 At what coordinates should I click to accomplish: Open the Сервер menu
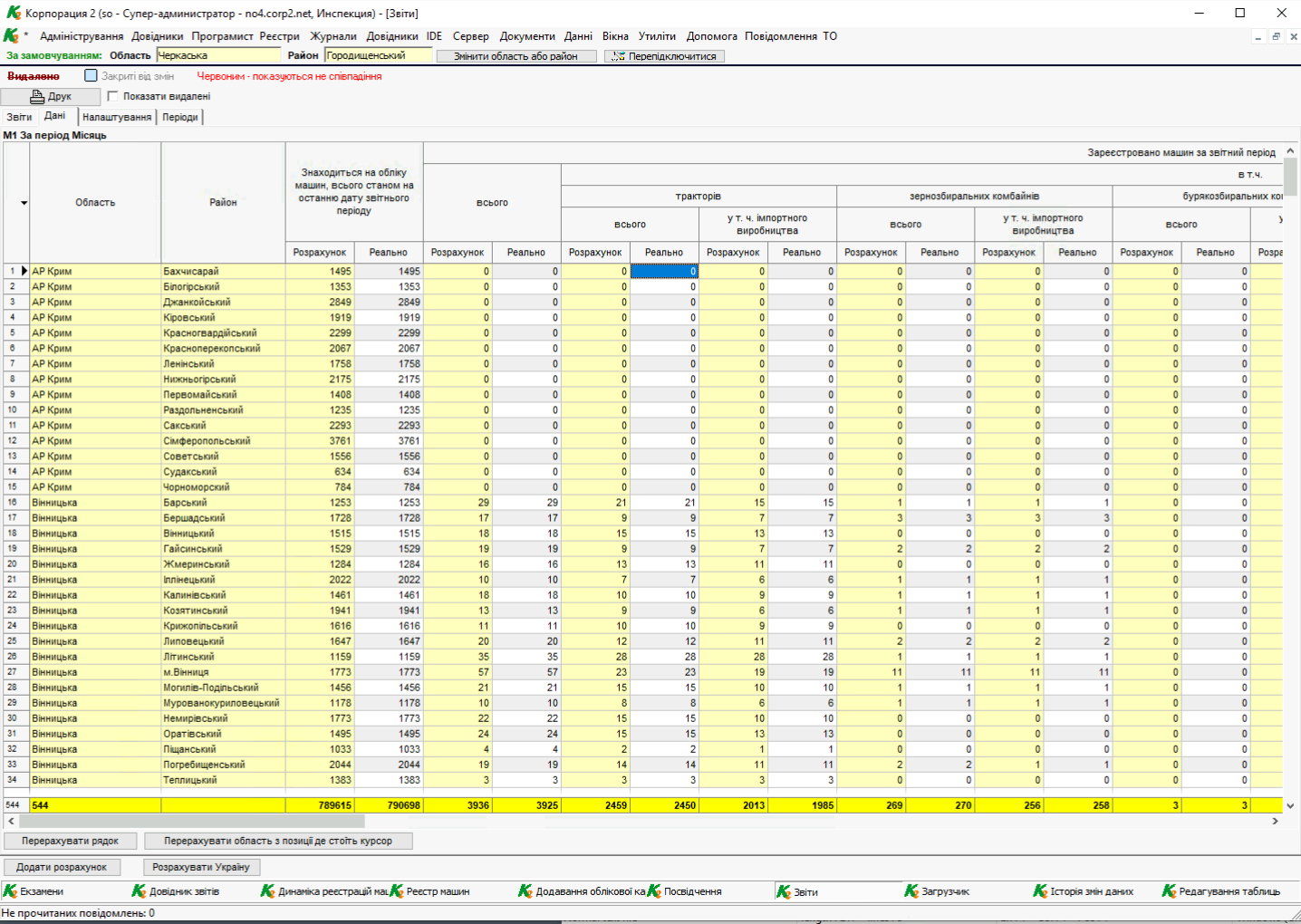470,36
